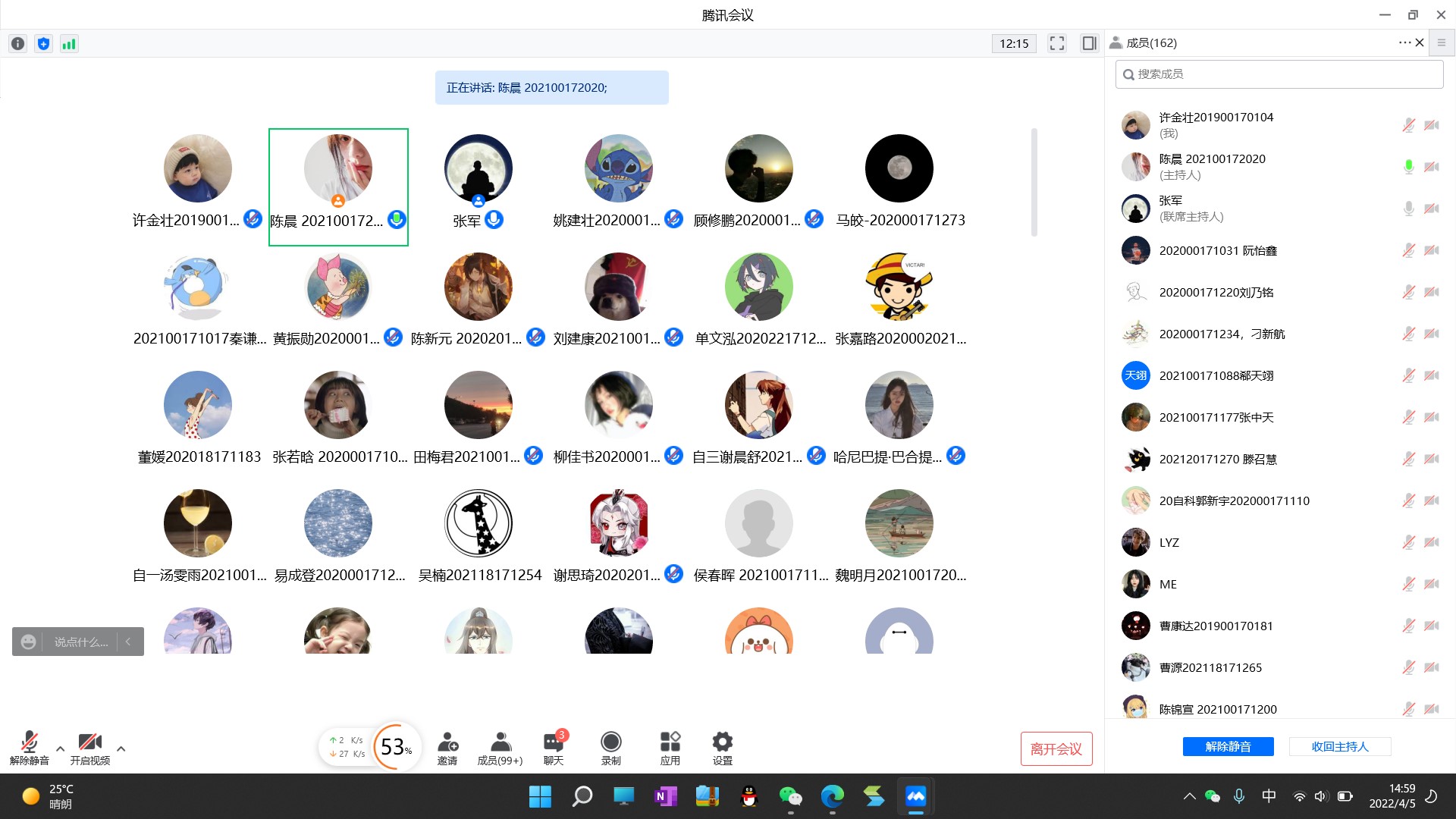
Task: Open the network signal status icon
Action: [69, 44]
